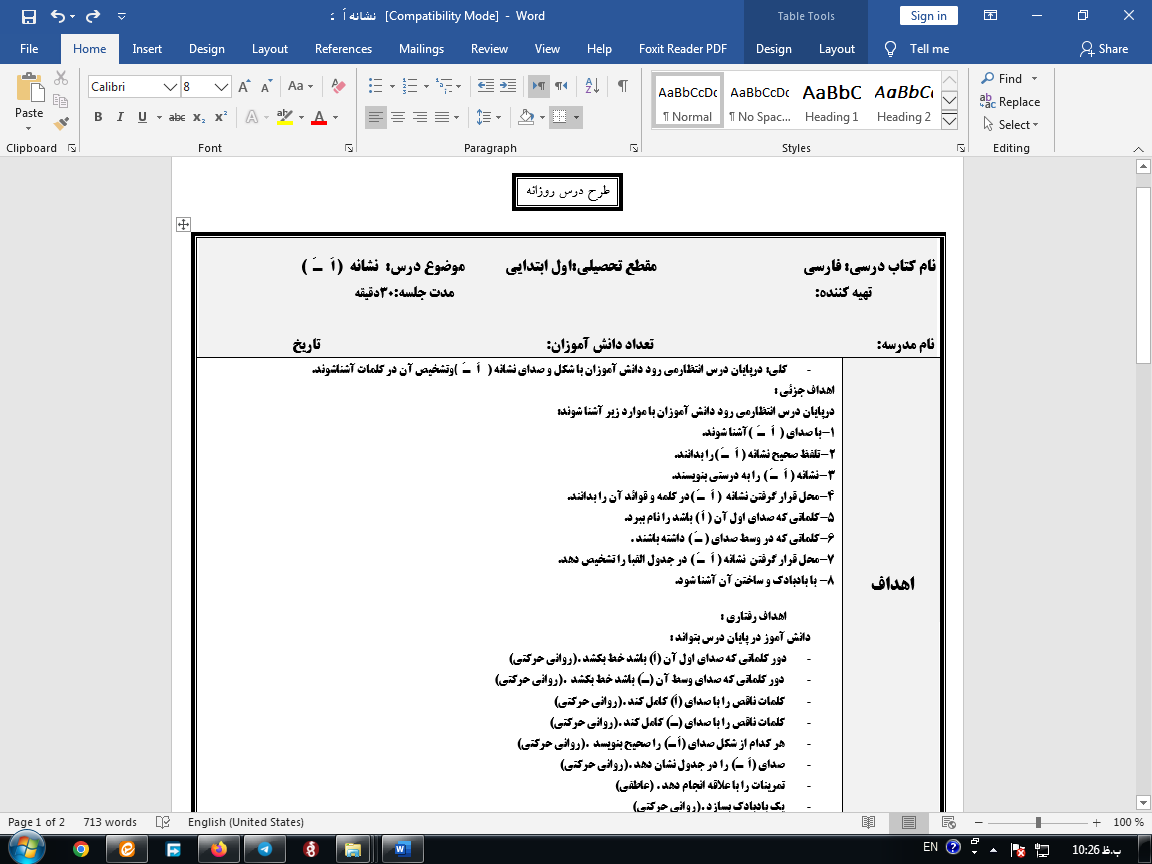Toggle bold formatting

tap(98, 117)
